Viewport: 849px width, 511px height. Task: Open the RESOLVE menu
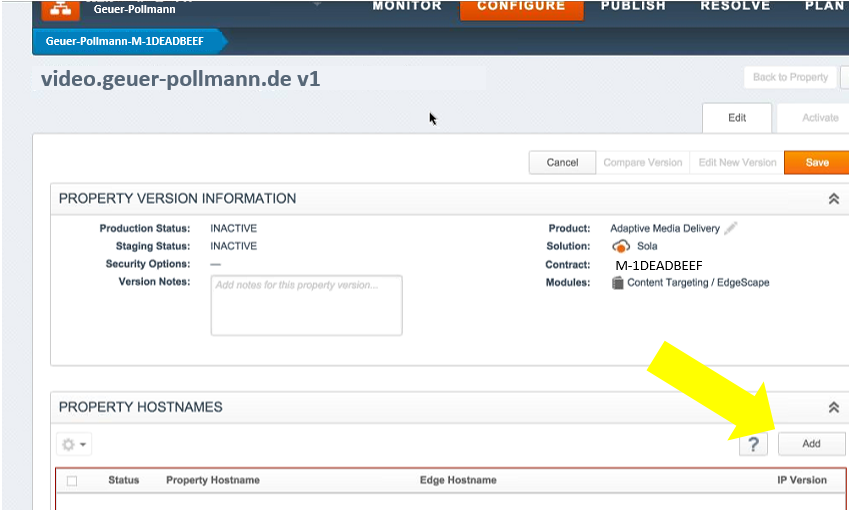[735, 6]
